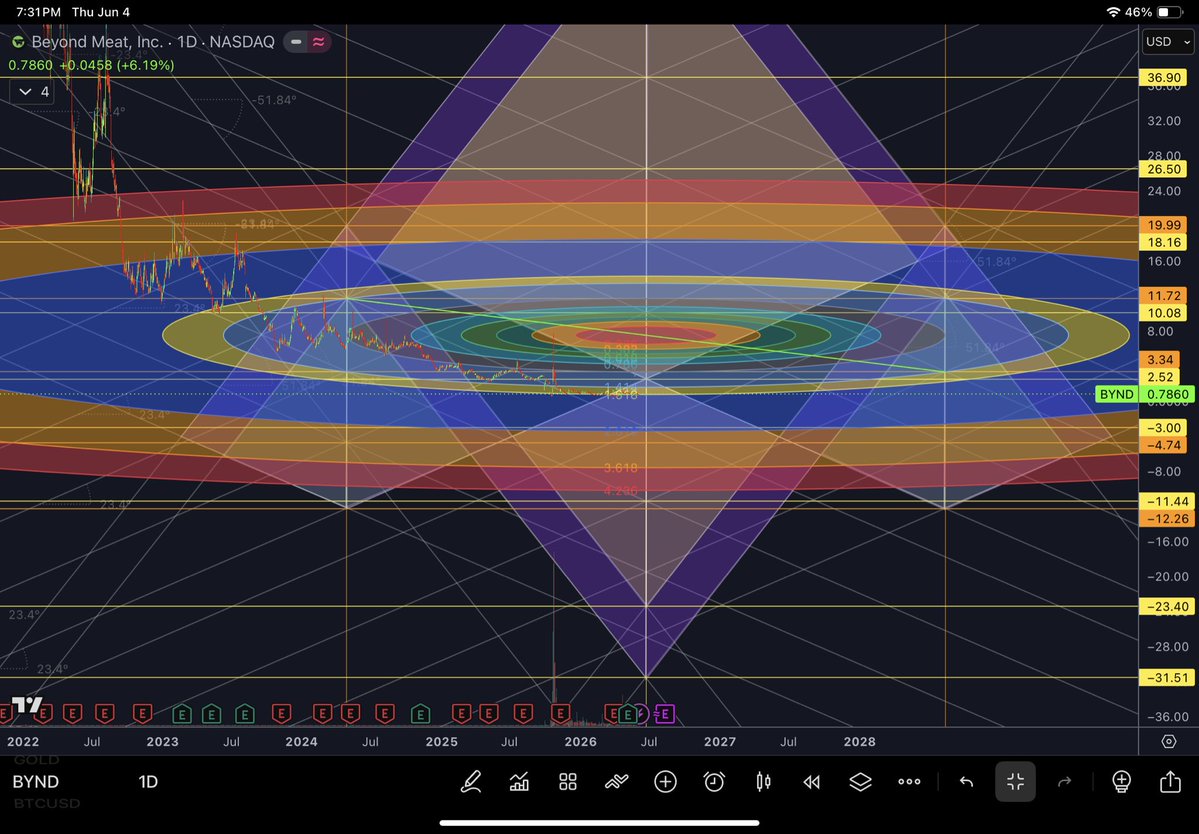Tap the purple upcoming earnings E marker
Screen dimensions: 1199x834
click(x=664, y=714)
